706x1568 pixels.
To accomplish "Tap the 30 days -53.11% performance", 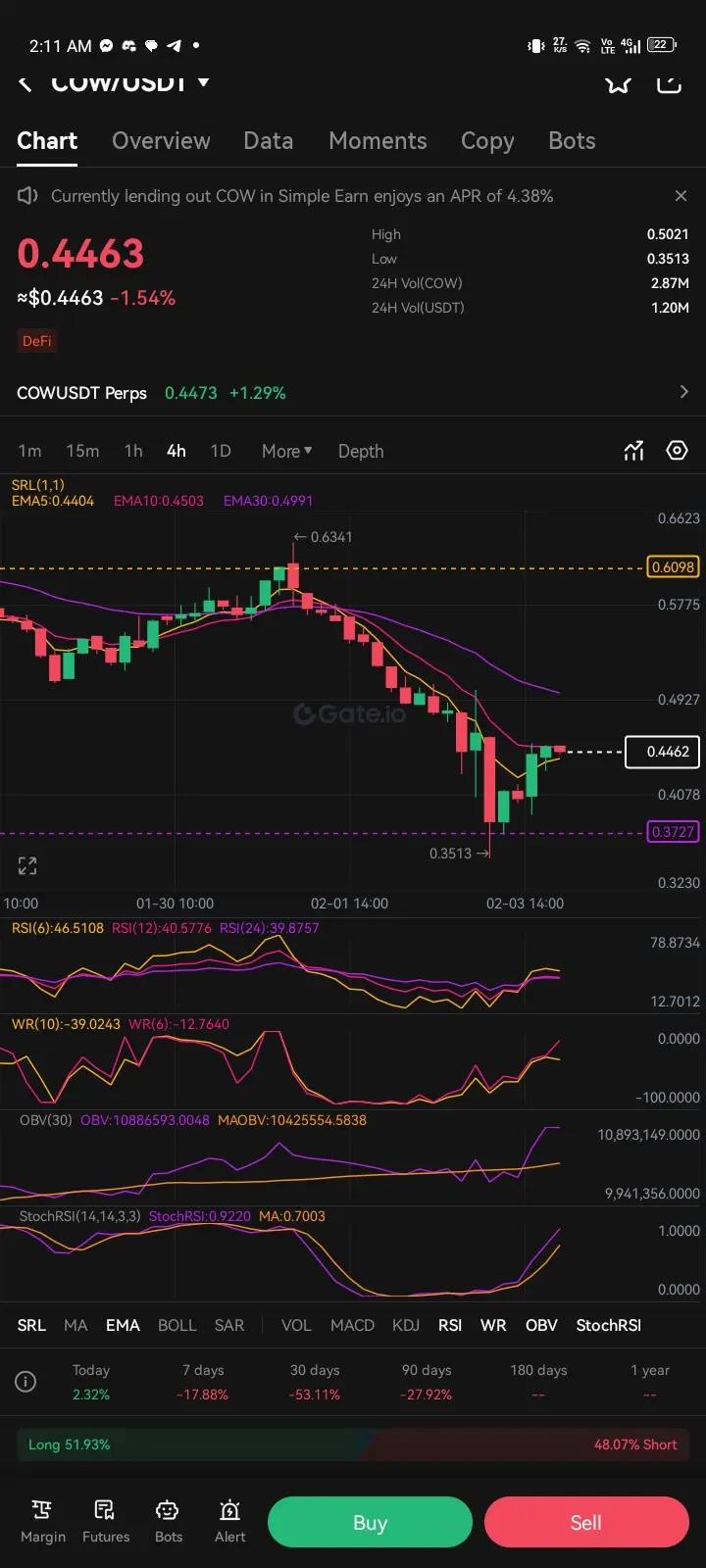I will coord(315,1382).
